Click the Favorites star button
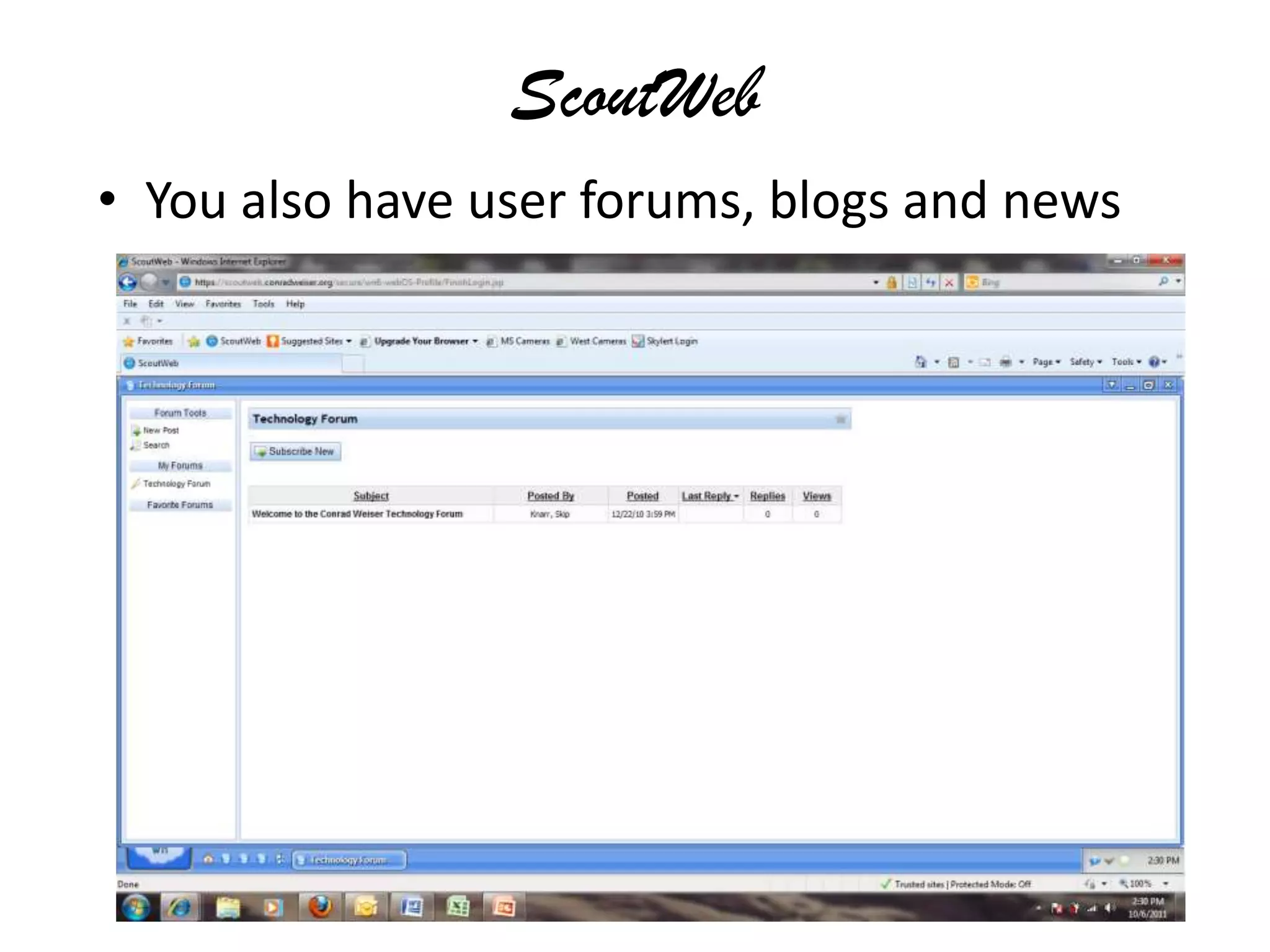This screenshot has height=952, width=1270. pos(148,342)
